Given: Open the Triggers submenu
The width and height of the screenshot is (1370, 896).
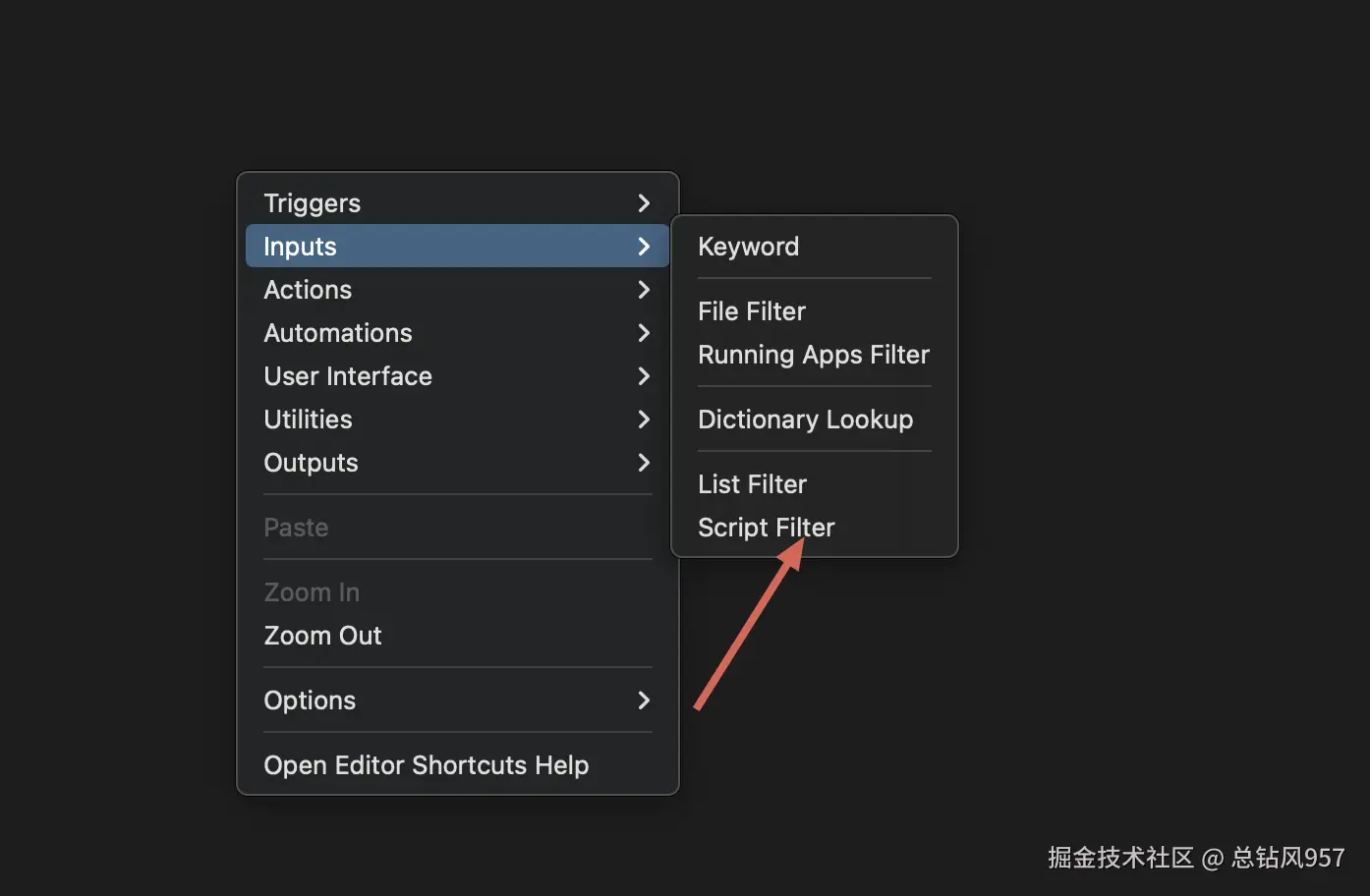Looking at the screenshot, I should point(313,203).
